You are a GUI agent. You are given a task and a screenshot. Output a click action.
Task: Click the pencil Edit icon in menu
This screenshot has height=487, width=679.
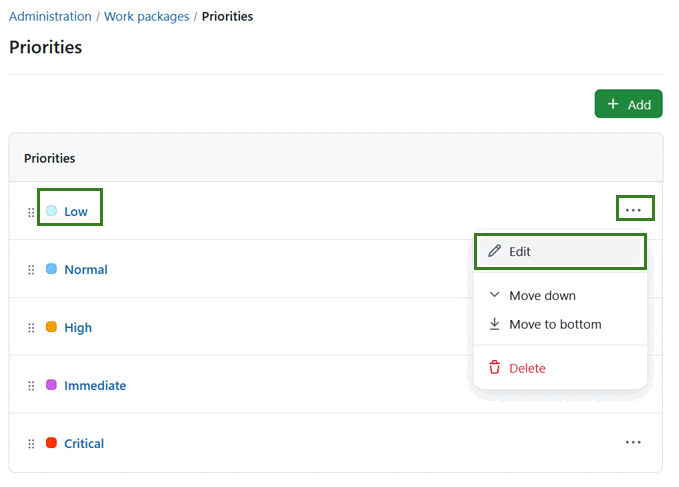(x=494, y=252)
